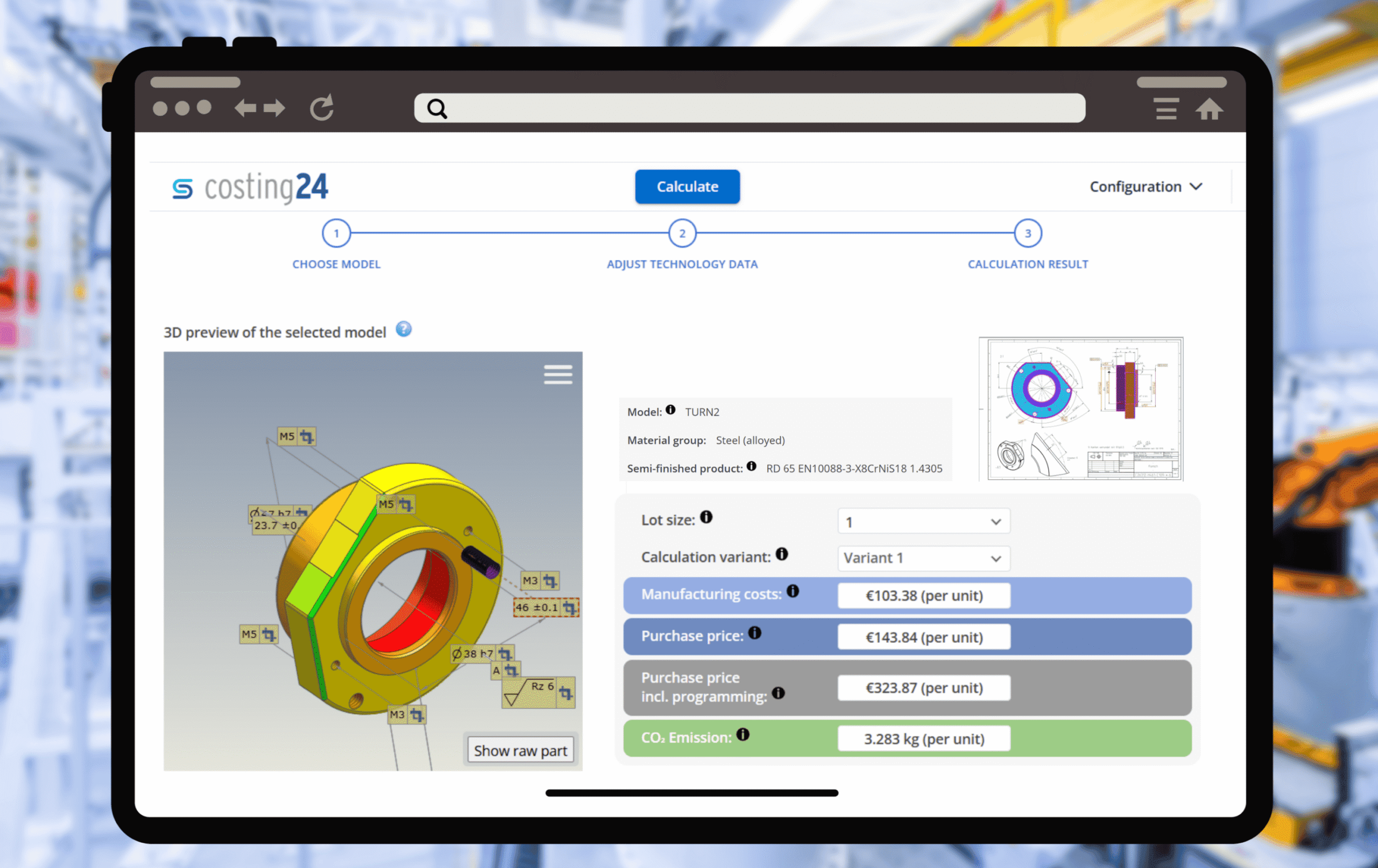Select the M5 annotation on yellow face
Viewport: 1378px width, 868px height.
coord(396,504)
